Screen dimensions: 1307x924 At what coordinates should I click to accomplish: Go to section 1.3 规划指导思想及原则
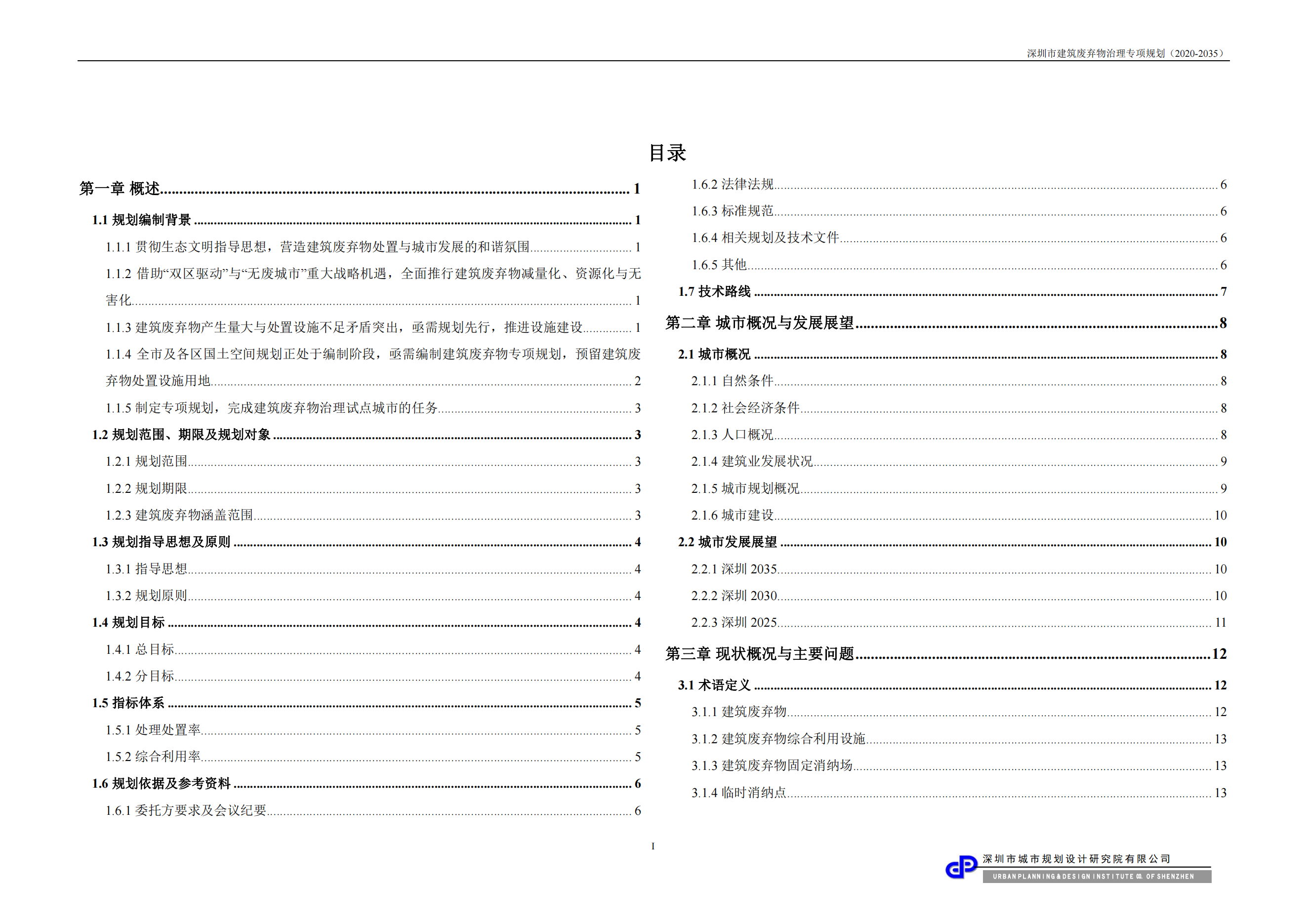coord(366,542)
